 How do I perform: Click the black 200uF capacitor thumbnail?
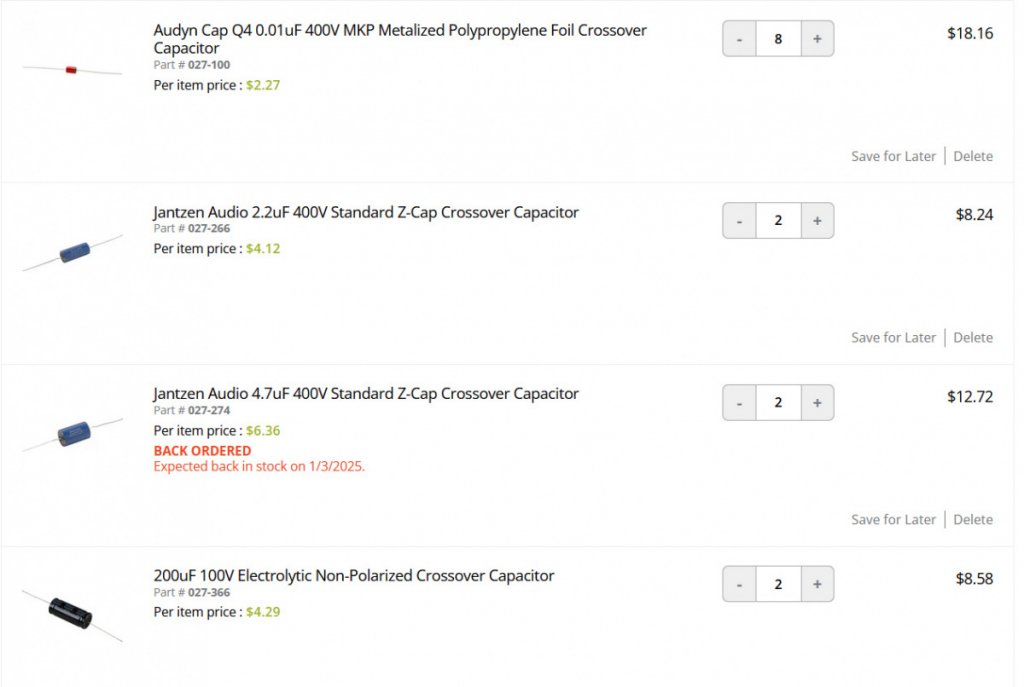(72, 615)
